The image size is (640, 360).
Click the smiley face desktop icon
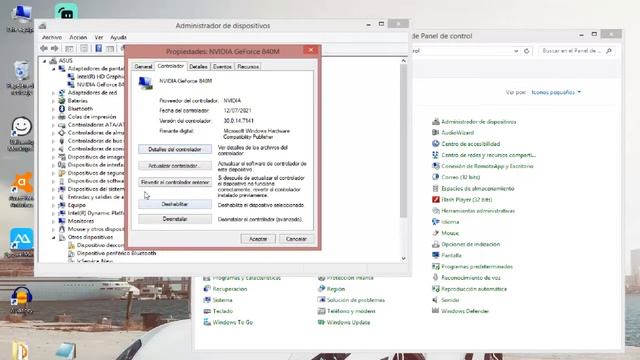coord(21,127)
